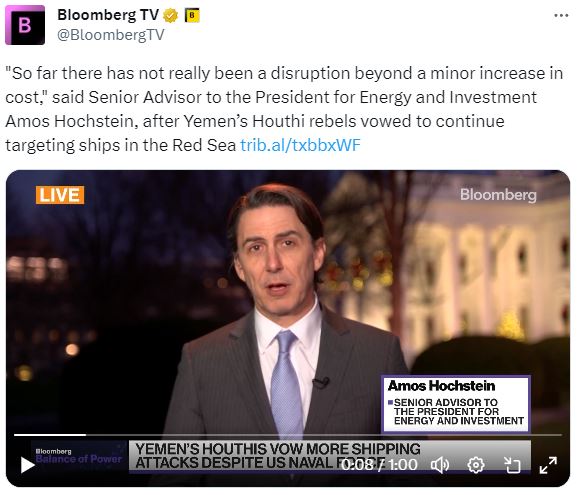Open video settings gear icon

(x=476, y=465)
